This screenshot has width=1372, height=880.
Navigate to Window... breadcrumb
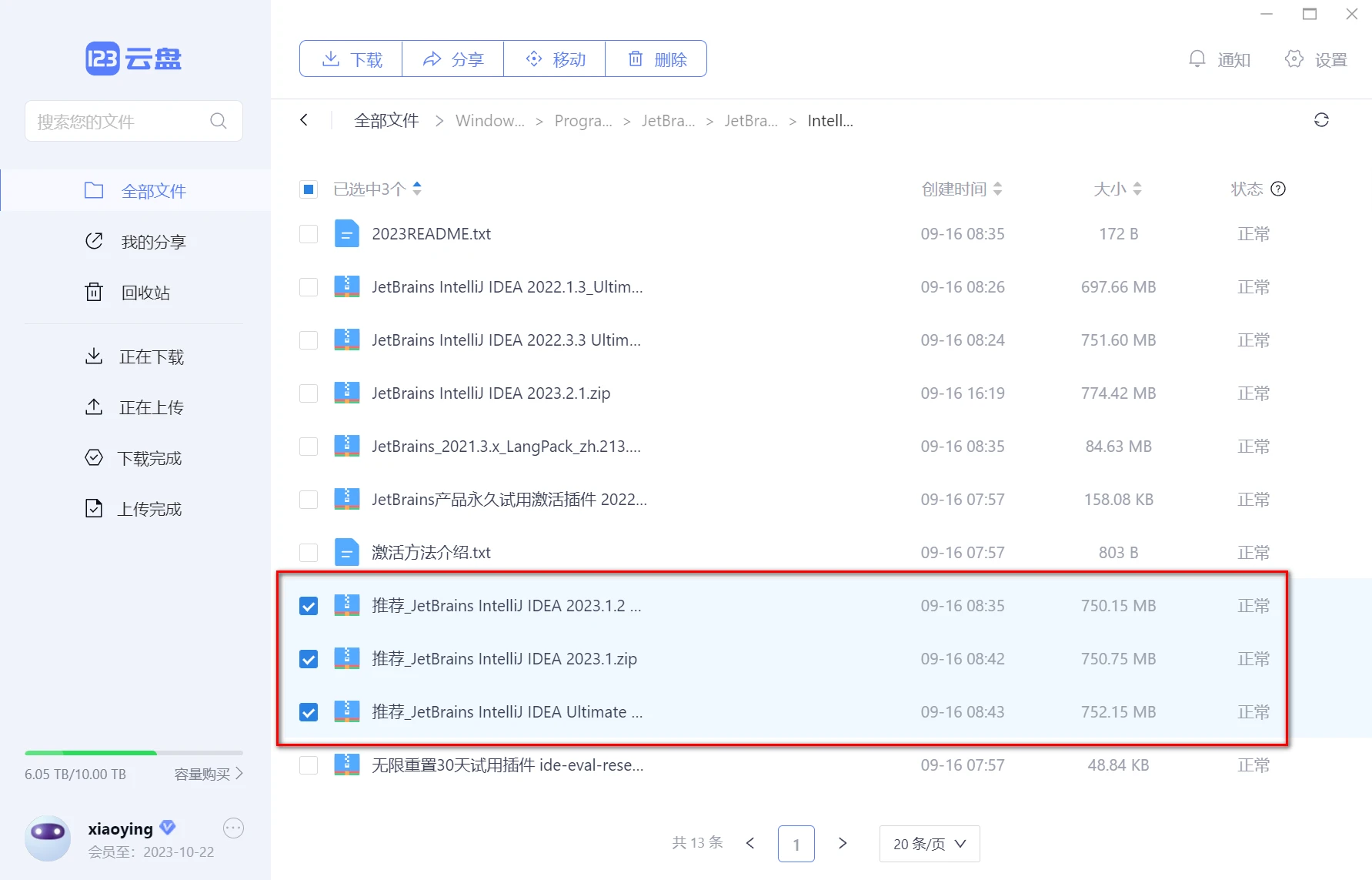click(x=490, y=120)
